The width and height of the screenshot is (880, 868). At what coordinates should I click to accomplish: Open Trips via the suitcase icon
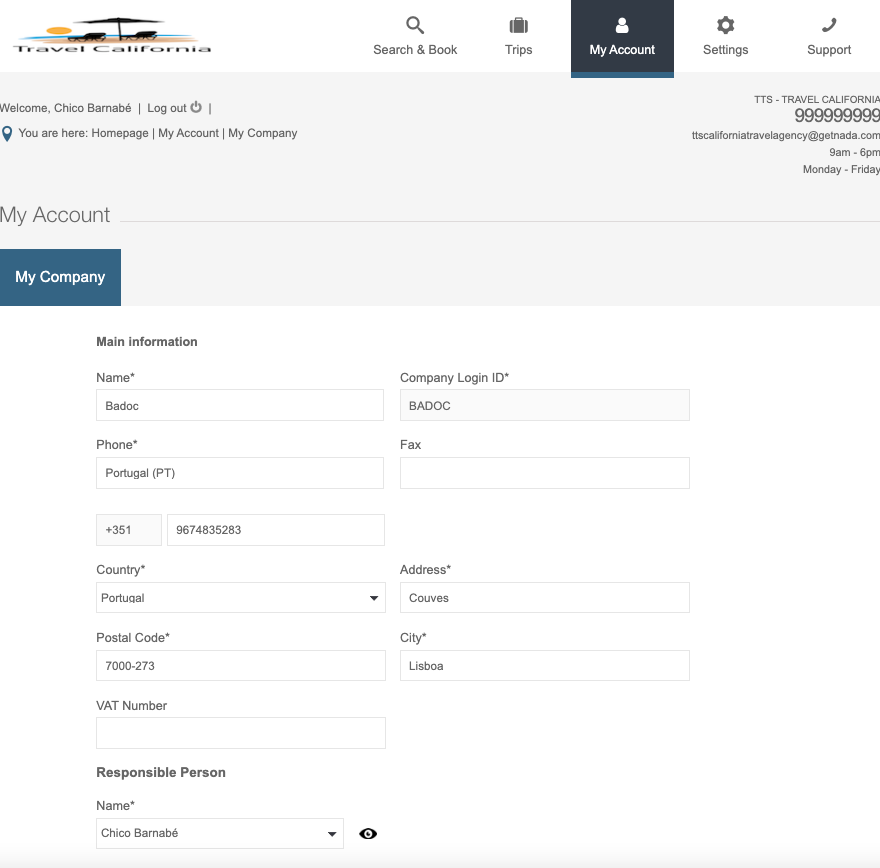(x=518, y=26)
